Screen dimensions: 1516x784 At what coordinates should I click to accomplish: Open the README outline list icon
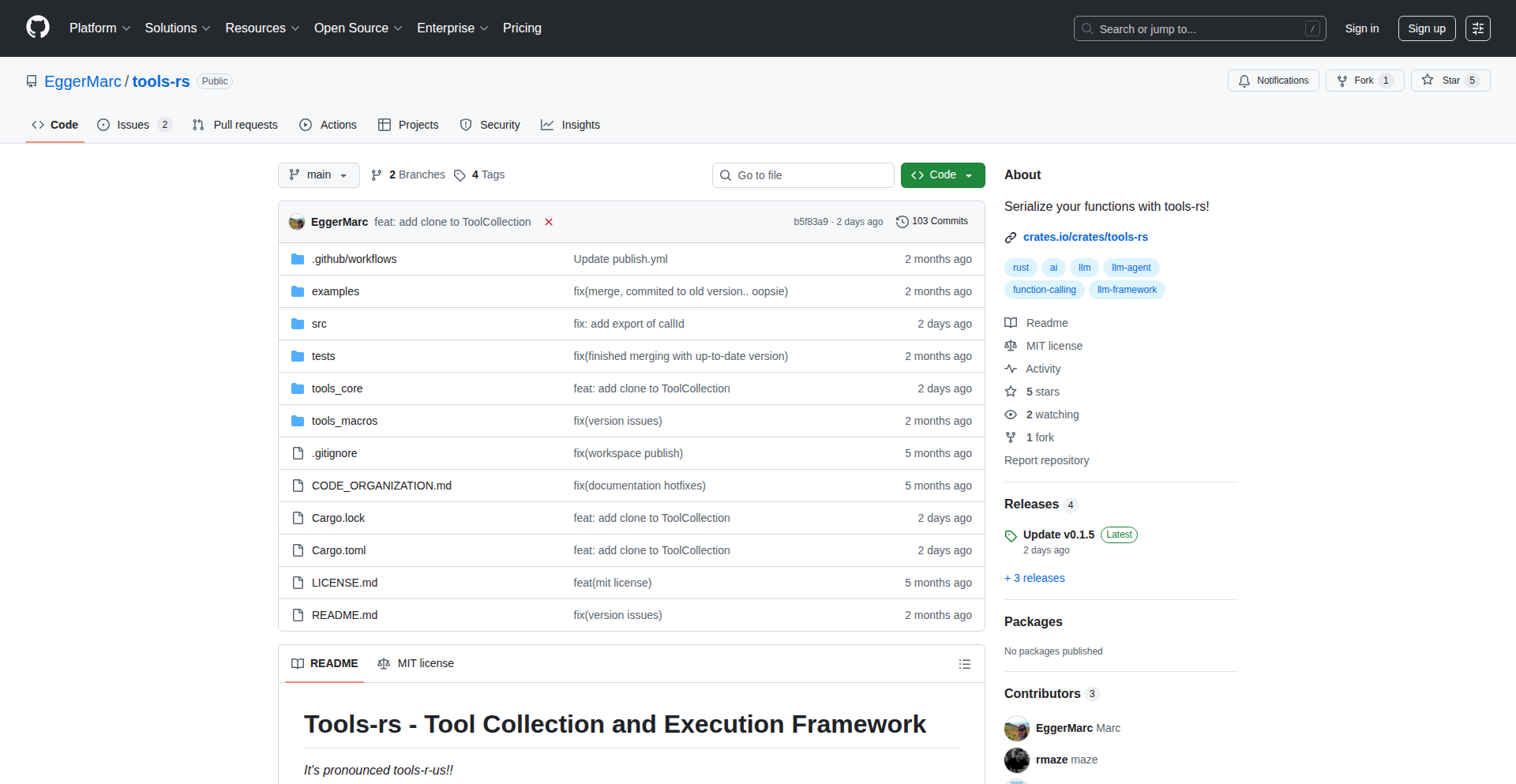pos(964,664)
